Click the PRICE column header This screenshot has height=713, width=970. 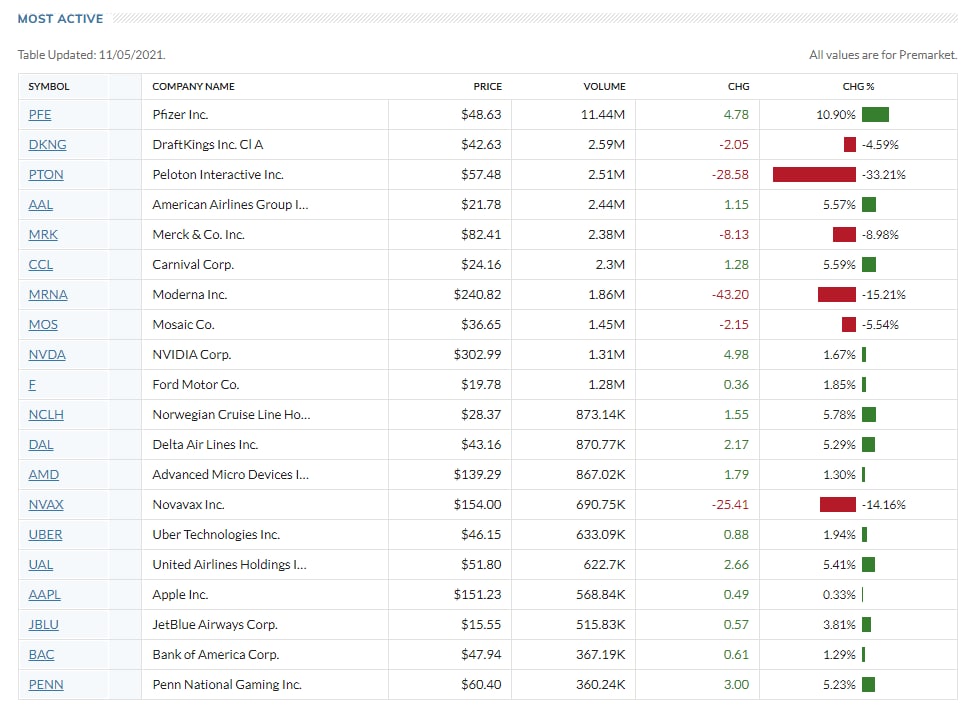click(487, 87)
